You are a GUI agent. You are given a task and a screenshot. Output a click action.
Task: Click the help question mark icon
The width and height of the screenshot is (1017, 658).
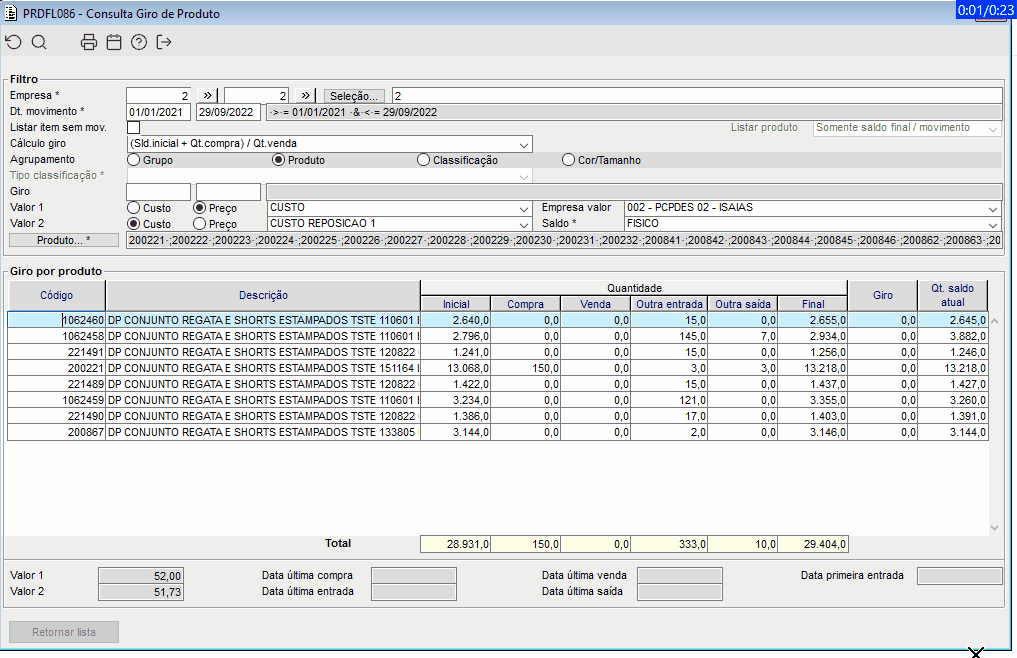139,42
